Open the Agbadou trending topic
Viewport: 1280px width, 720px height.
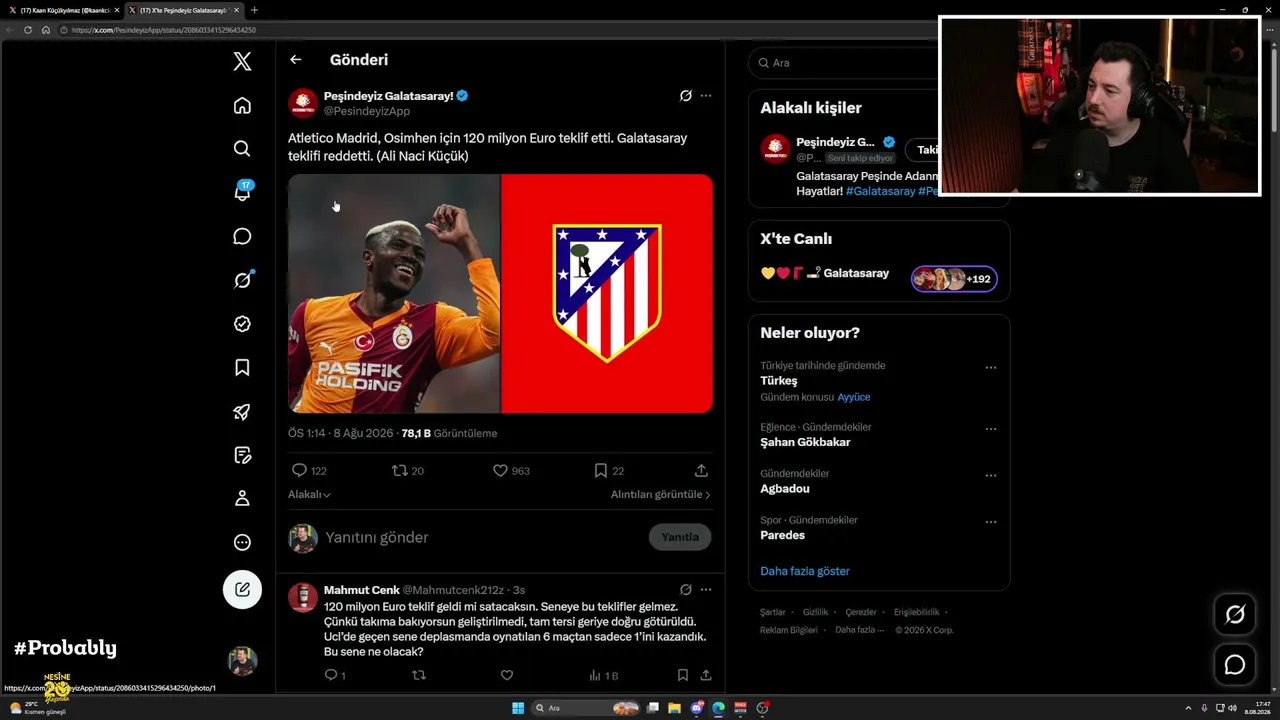[785, 489]
